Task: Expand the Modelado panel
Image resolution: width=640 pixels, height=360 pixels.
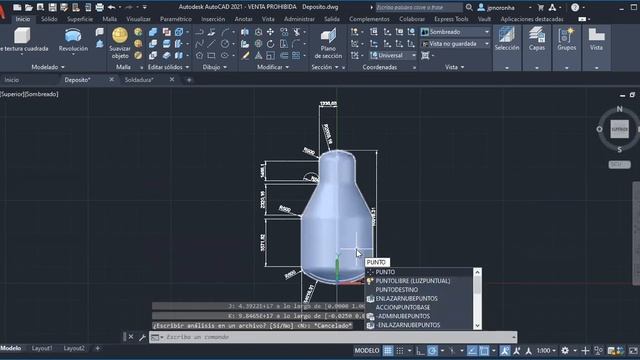Action: click(48, 67)
